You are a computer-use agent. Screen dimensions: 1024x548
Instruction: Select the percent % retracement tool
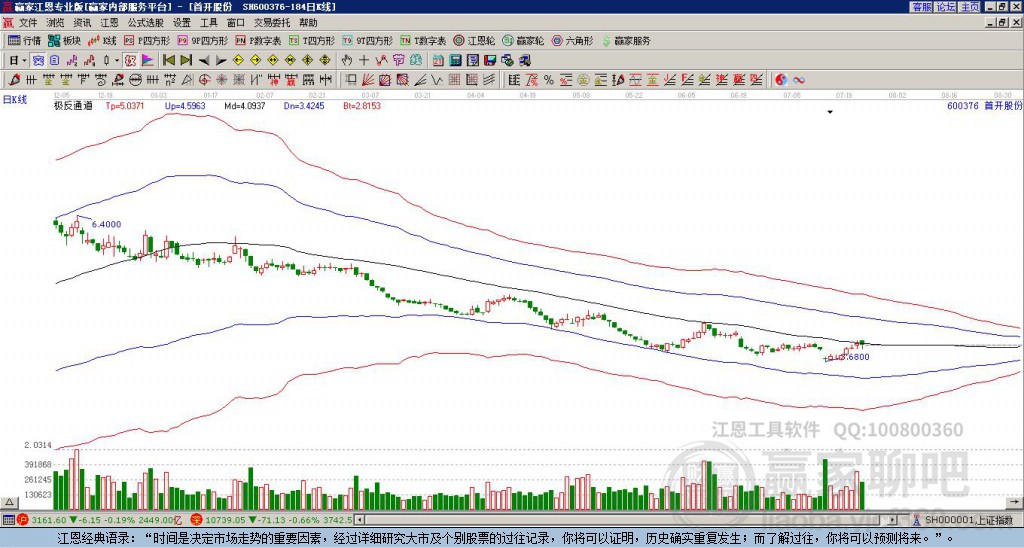[x=549, y=80]
